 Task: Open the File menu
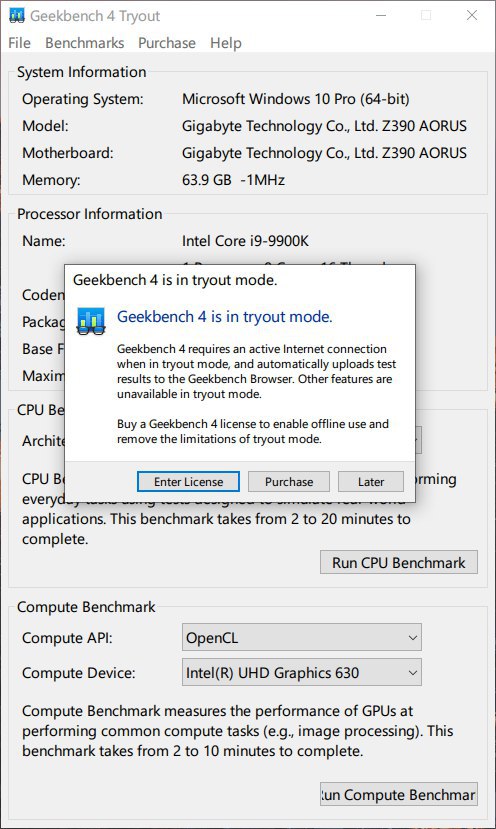coord(20,43)
